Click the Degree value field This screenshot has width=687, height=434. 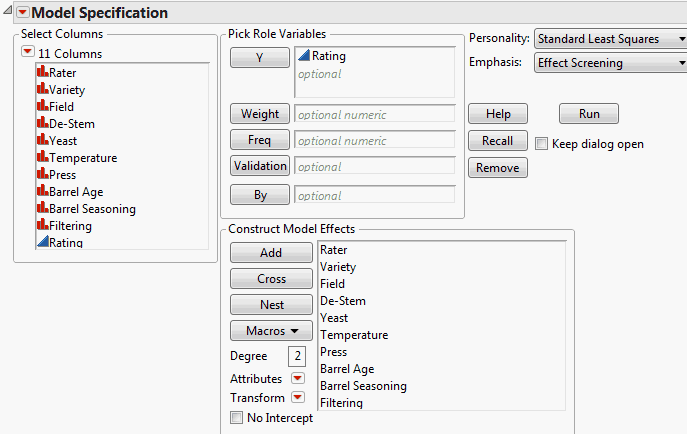297,356
